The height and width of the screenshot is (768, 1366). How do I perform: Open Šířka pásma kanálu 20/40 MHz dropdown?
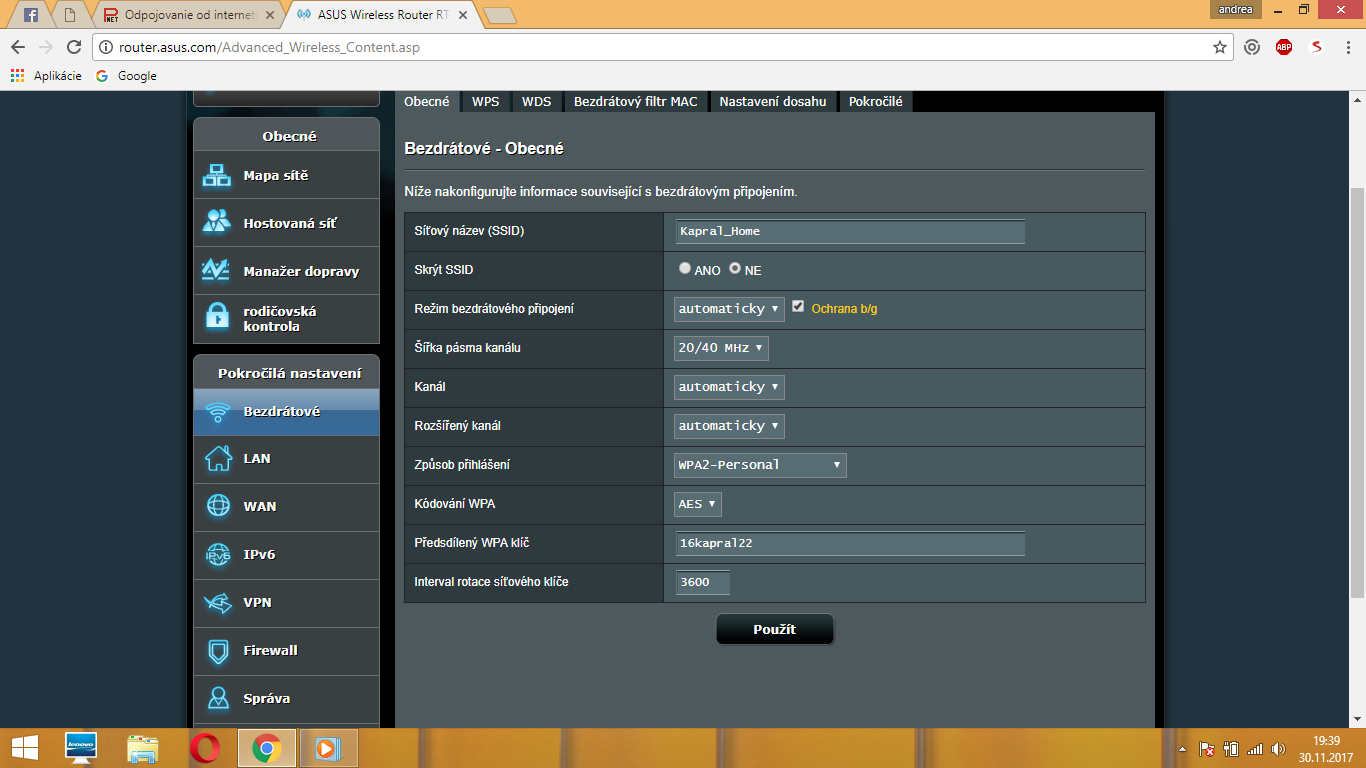(x=721, y=348)
